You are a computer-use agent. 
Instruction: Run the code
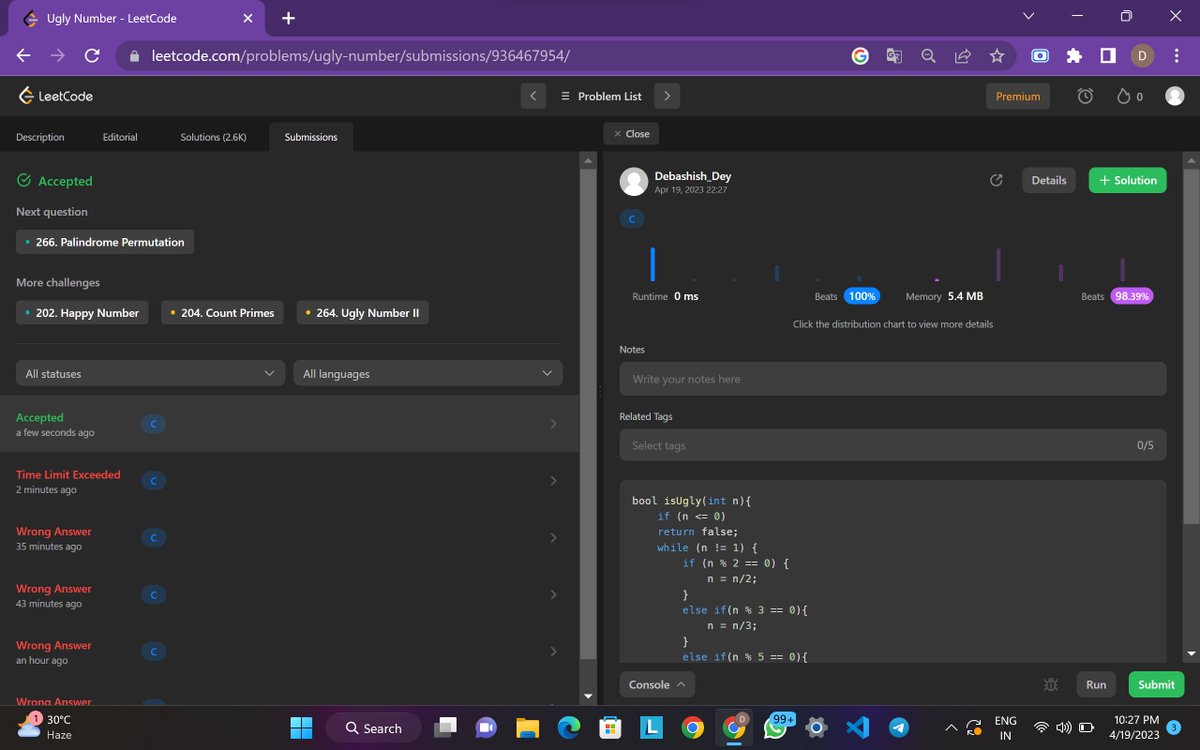pyautogui.click(x=1097, y=685)
